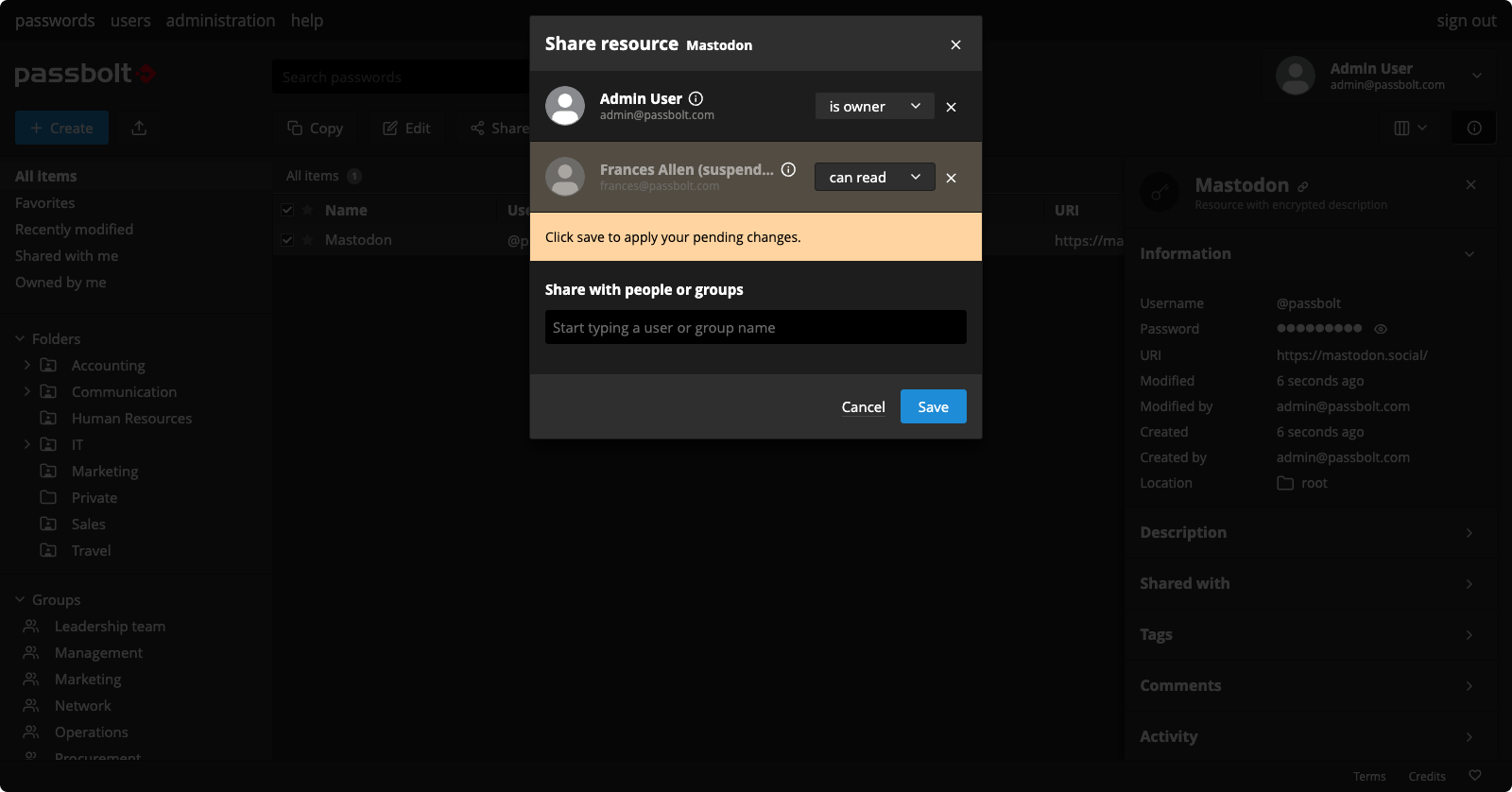Expand the Tags section
Image resolution: width=1512 pixels, height=792 pixels.
click(1308, 634)
